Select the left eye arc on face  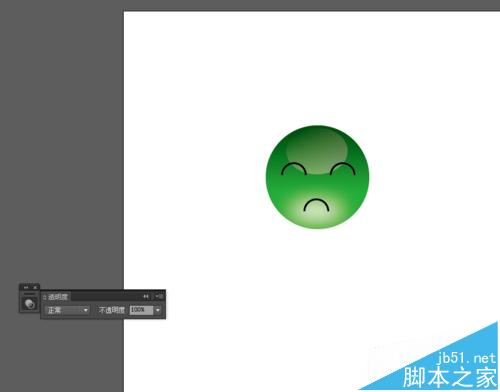coord(294,168)
